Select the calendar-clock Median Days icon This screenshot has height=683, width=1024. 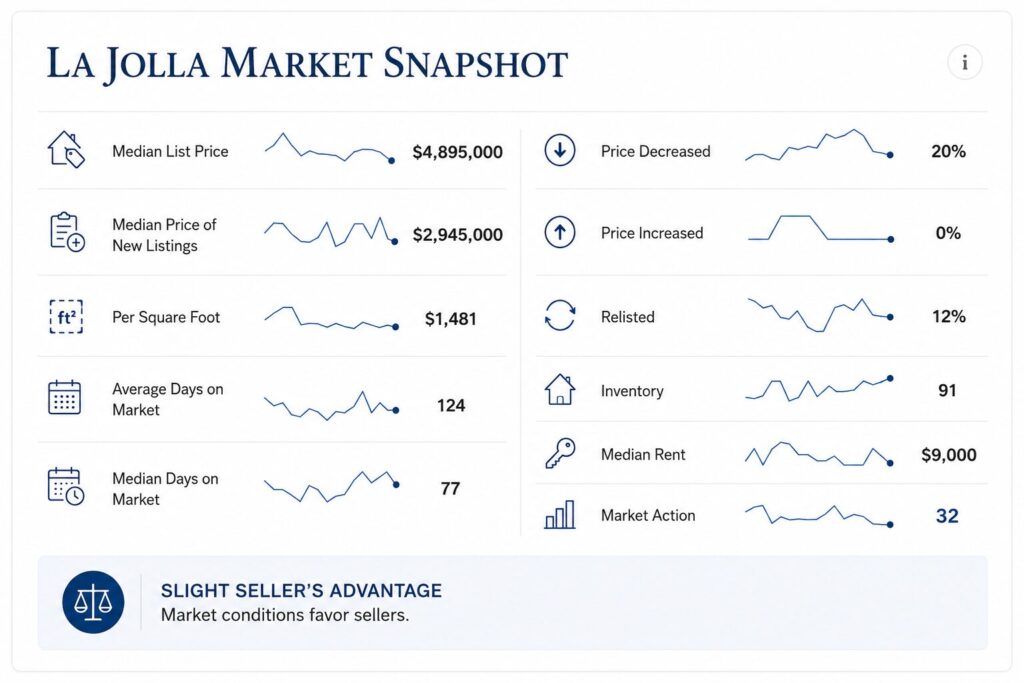pyautogui.click(x=66, y=486)
